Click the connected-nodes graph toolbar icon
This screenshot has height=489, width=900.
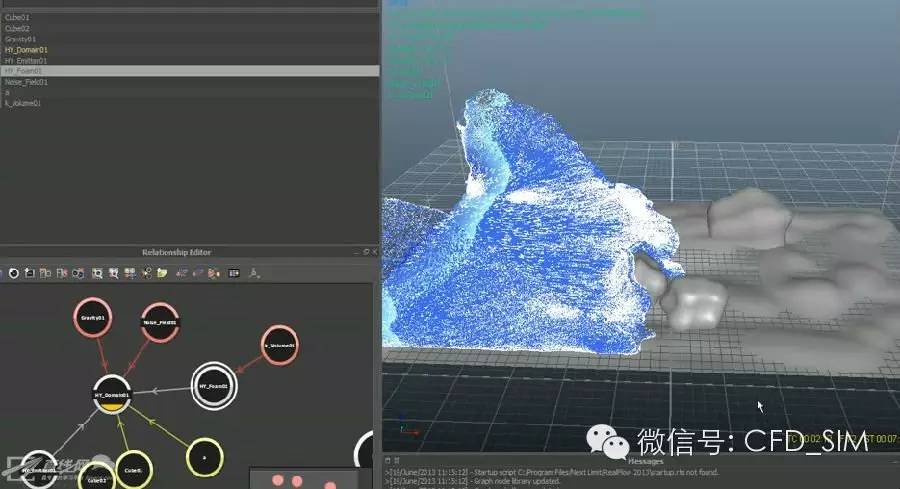tap(146, 273)
